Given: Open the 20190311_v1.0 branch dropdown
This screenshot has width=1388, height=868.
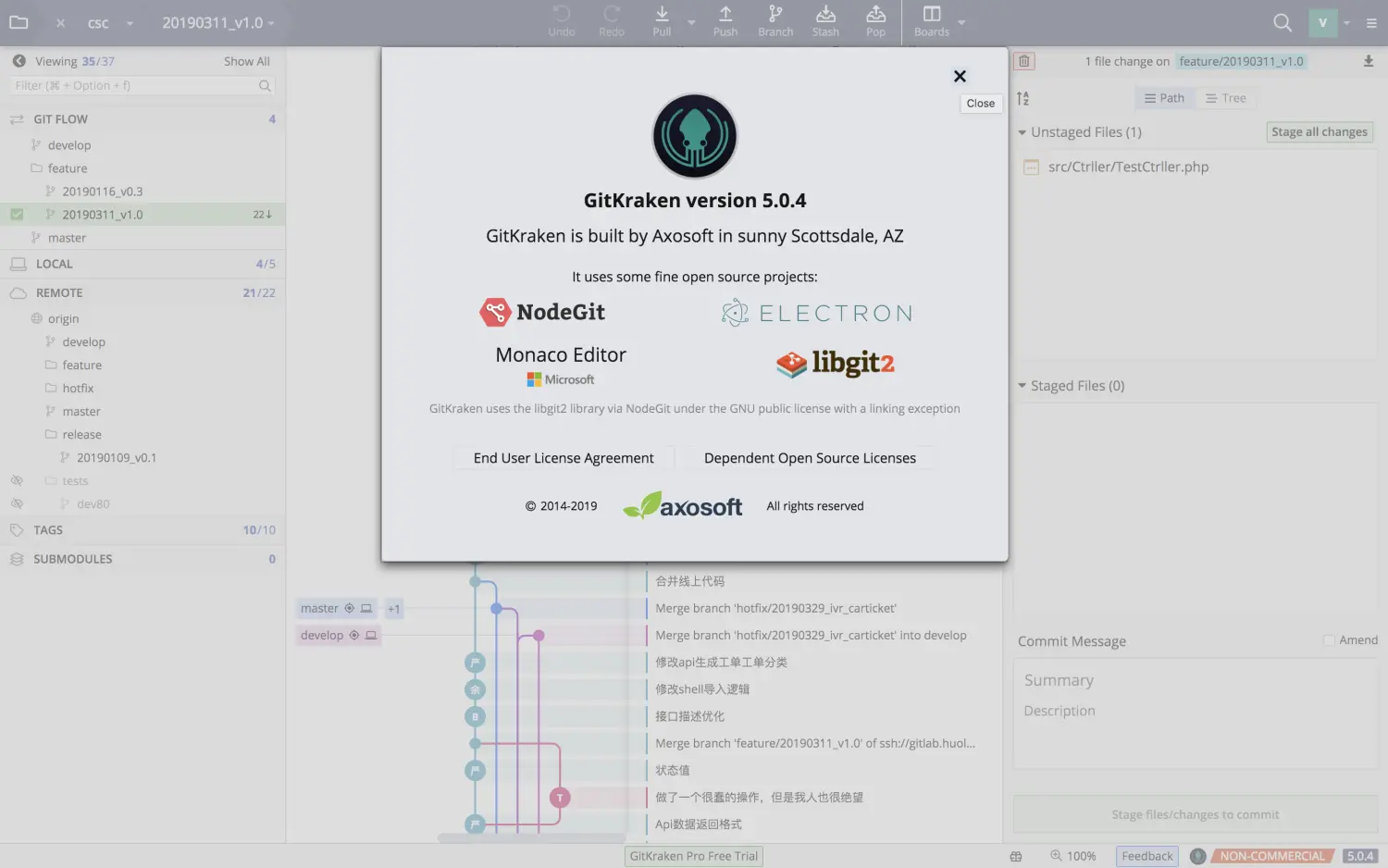Looking at the screenshot, I should click(271, 23).
